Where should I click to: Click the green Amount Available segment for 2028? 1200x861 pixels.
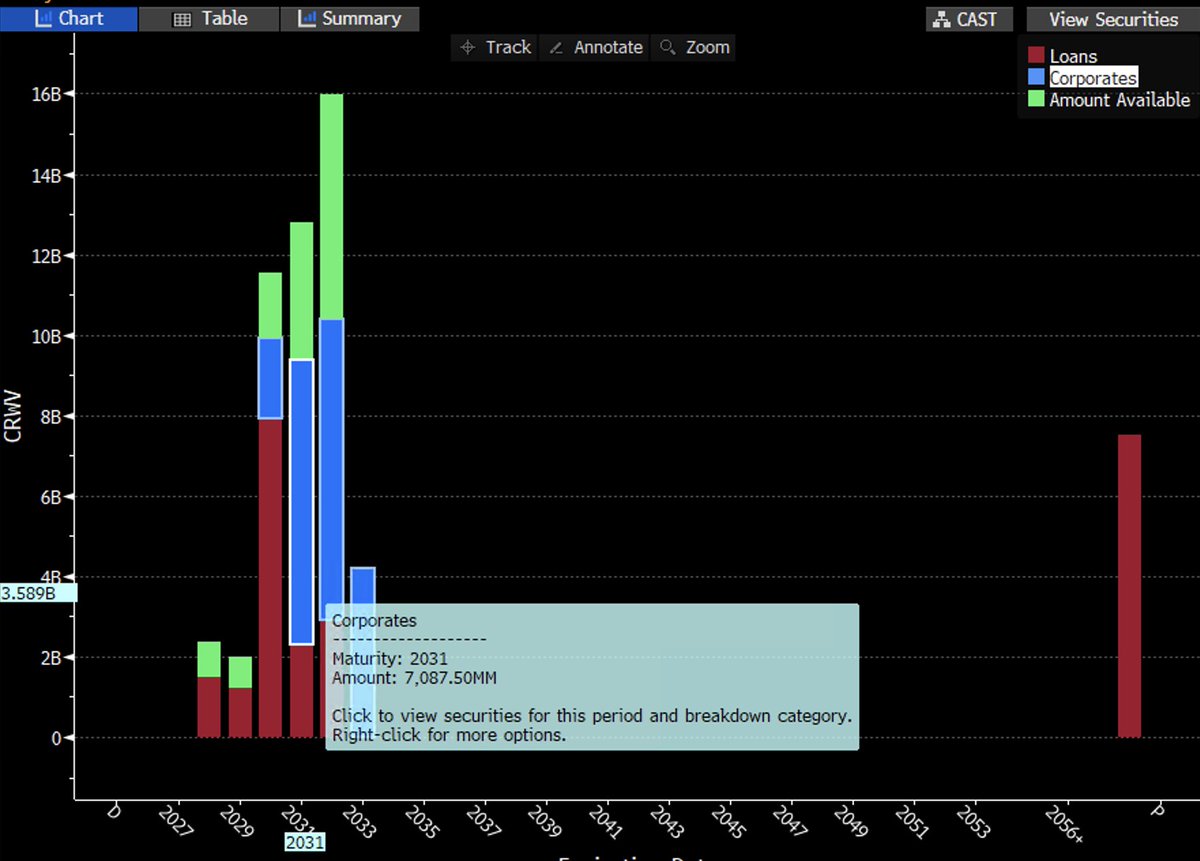209,660
